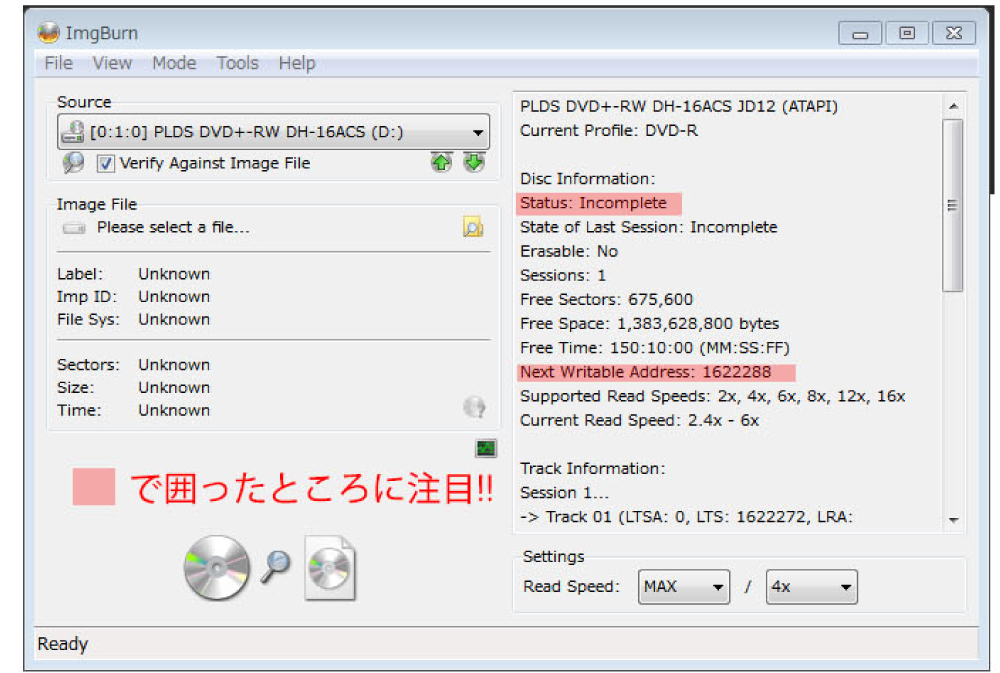
Task: Click 'Track 01' information line
Action: click(686, 517)
